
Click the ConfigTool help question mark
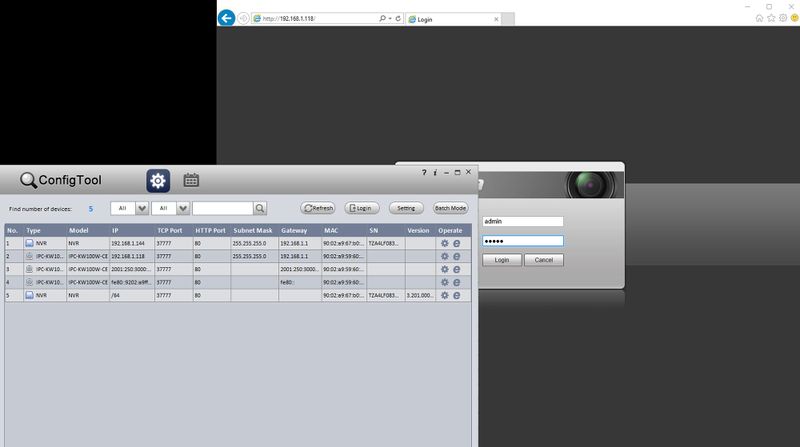(424, 172)
